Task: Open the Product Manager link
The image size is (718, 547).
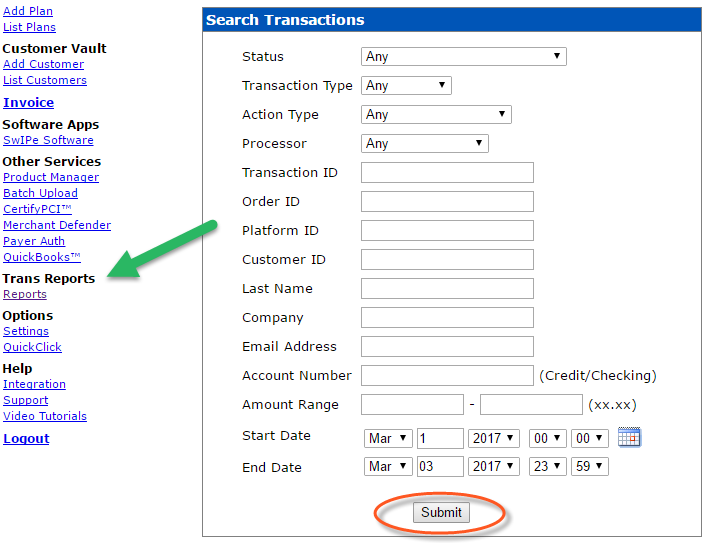Action: click(x=51, y=177)
